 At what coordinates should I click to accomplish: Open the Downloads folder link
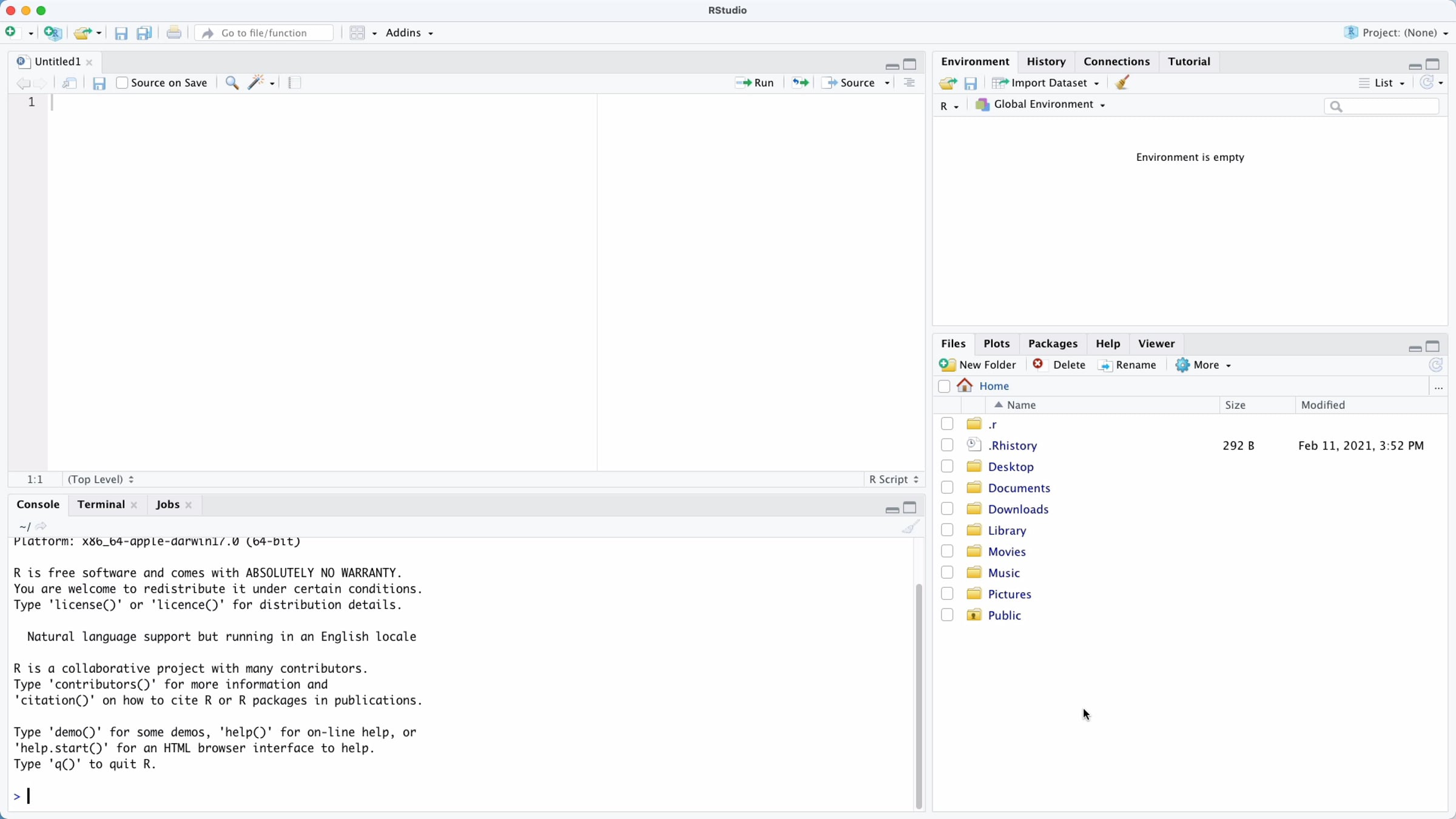[x=1018, y=509]
